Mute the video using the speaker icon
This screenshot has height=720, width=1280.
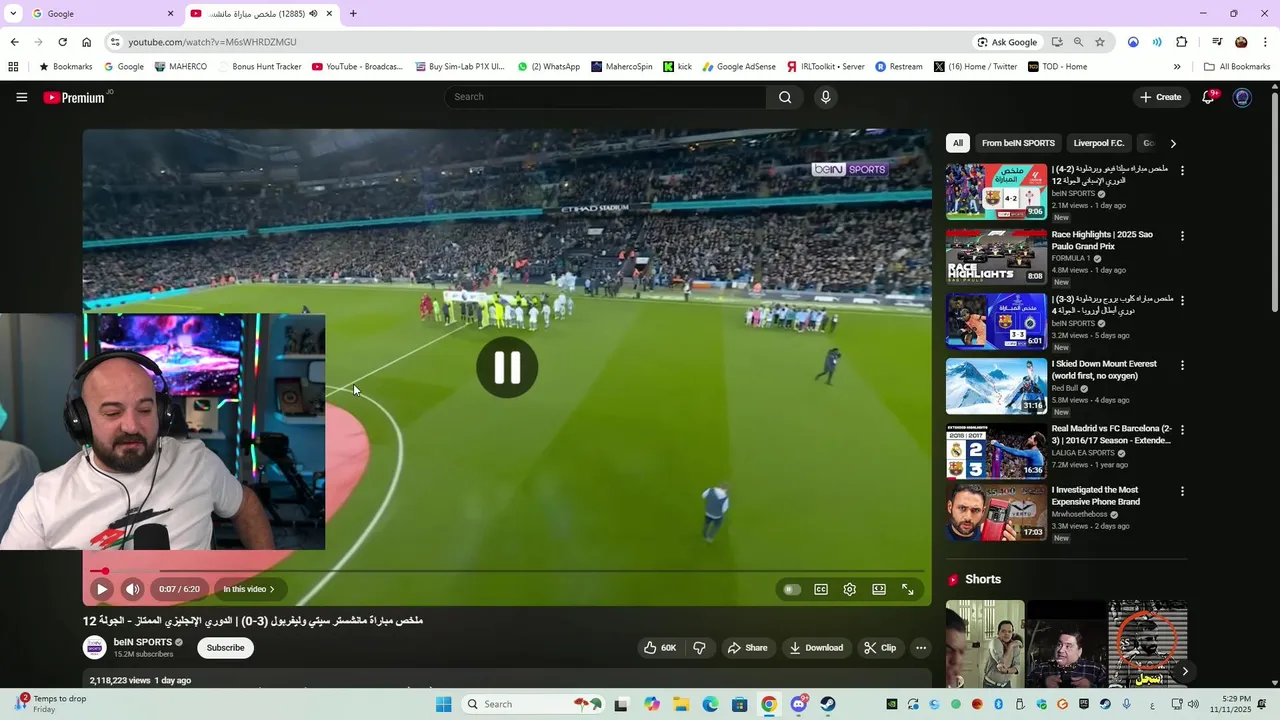[132, 589]
